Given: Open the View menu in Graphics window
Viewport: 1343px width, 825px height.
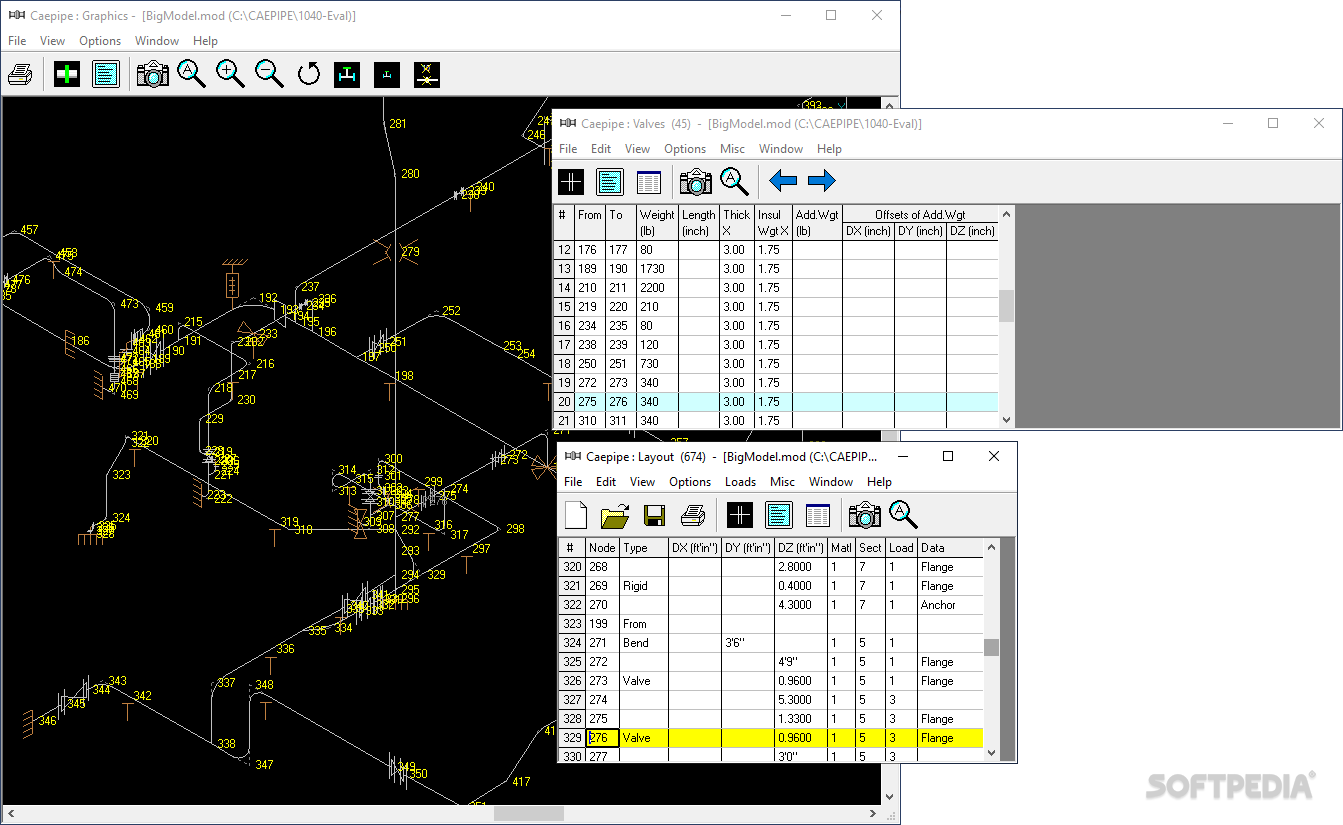Looking at the screenshot, I should (53, 41).
